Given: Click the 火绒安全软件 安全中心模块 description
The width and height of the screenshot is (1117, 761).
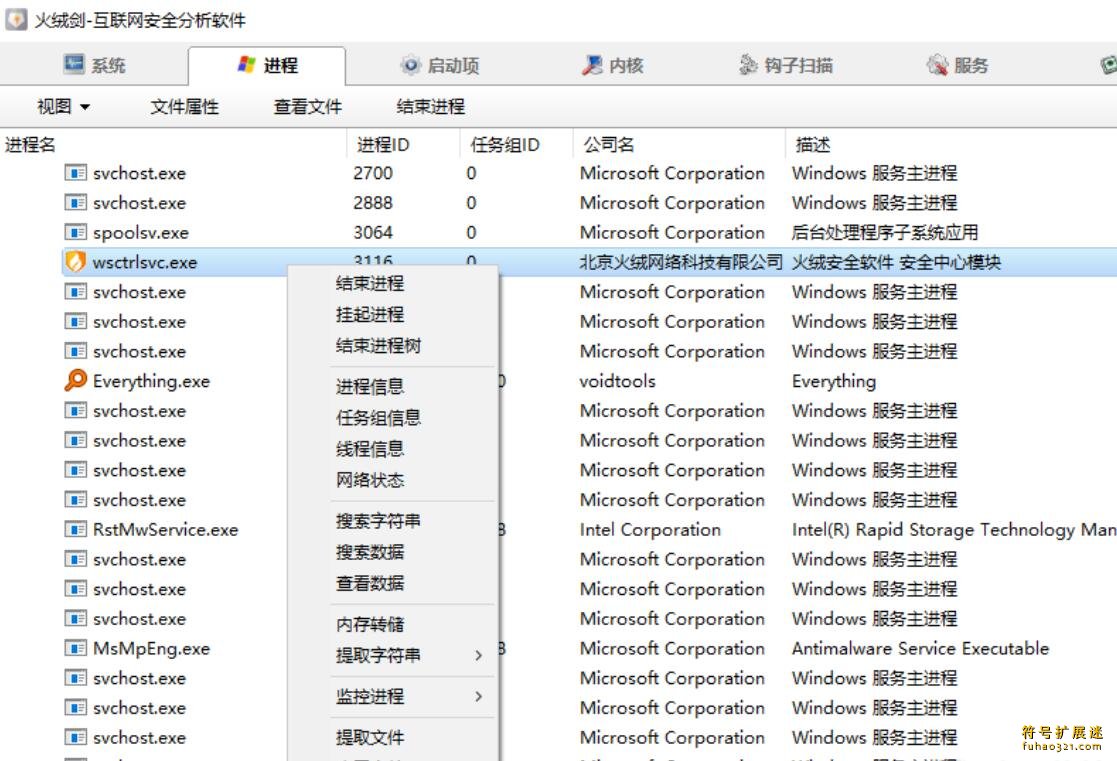Looking at the screenshot, I should pyautogui.click(x=896, y=262).
